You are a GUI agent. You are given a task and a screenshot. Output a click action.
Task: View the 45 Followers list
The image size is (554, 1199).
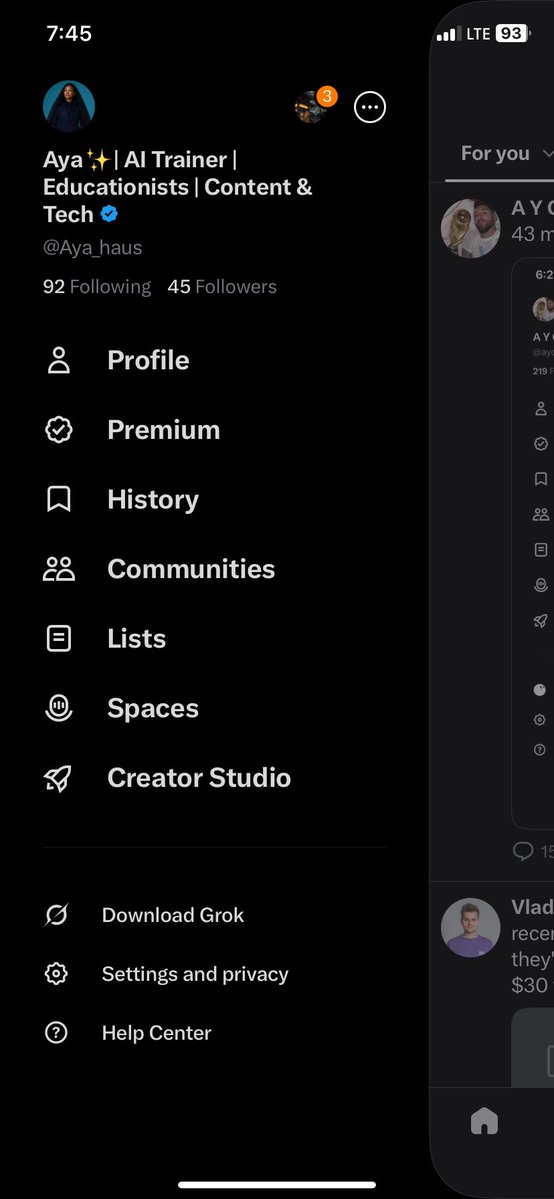point(222,287)
